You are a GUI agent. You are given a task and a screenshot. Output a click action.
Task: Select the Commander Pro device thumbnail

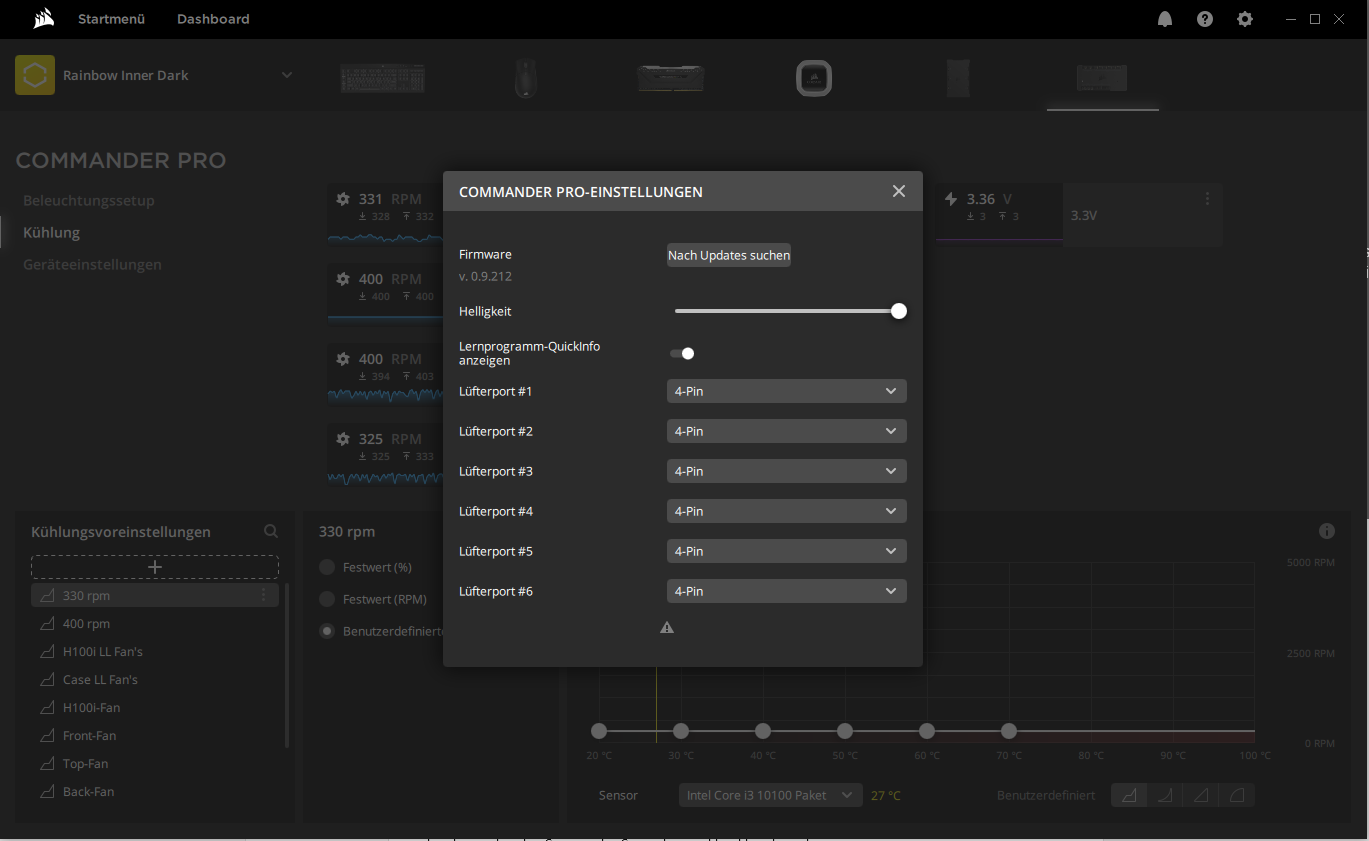[x=1102, y=78]
